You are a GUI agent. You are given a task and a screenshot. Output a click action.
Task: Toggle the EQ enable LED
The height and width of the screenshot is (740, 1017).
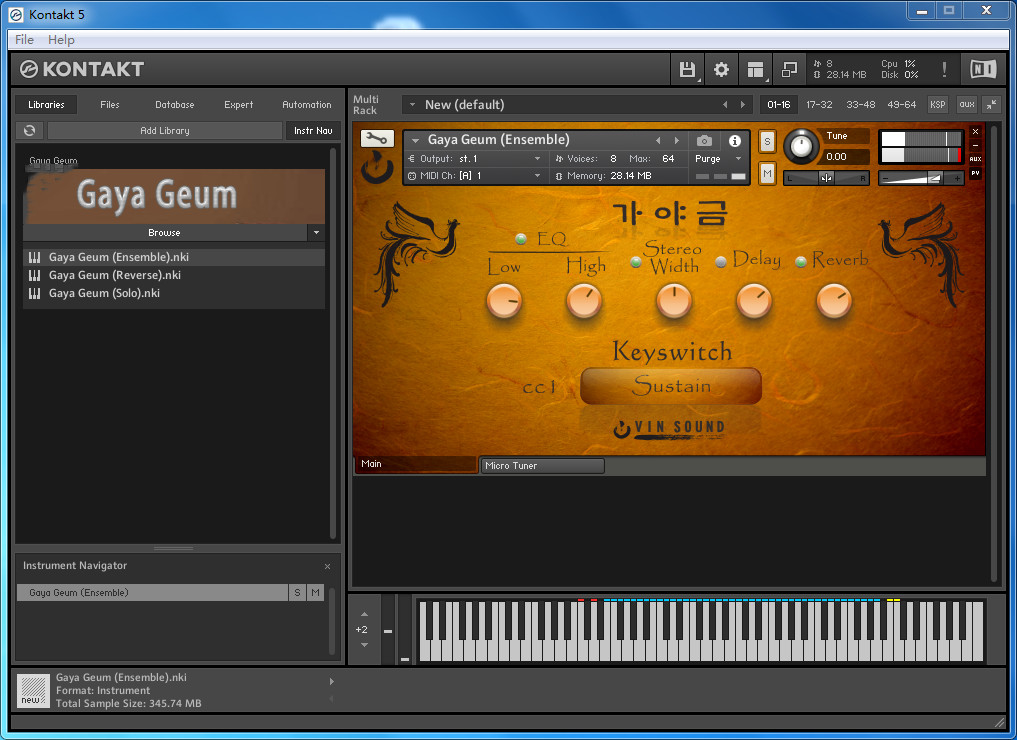[521, 239]
